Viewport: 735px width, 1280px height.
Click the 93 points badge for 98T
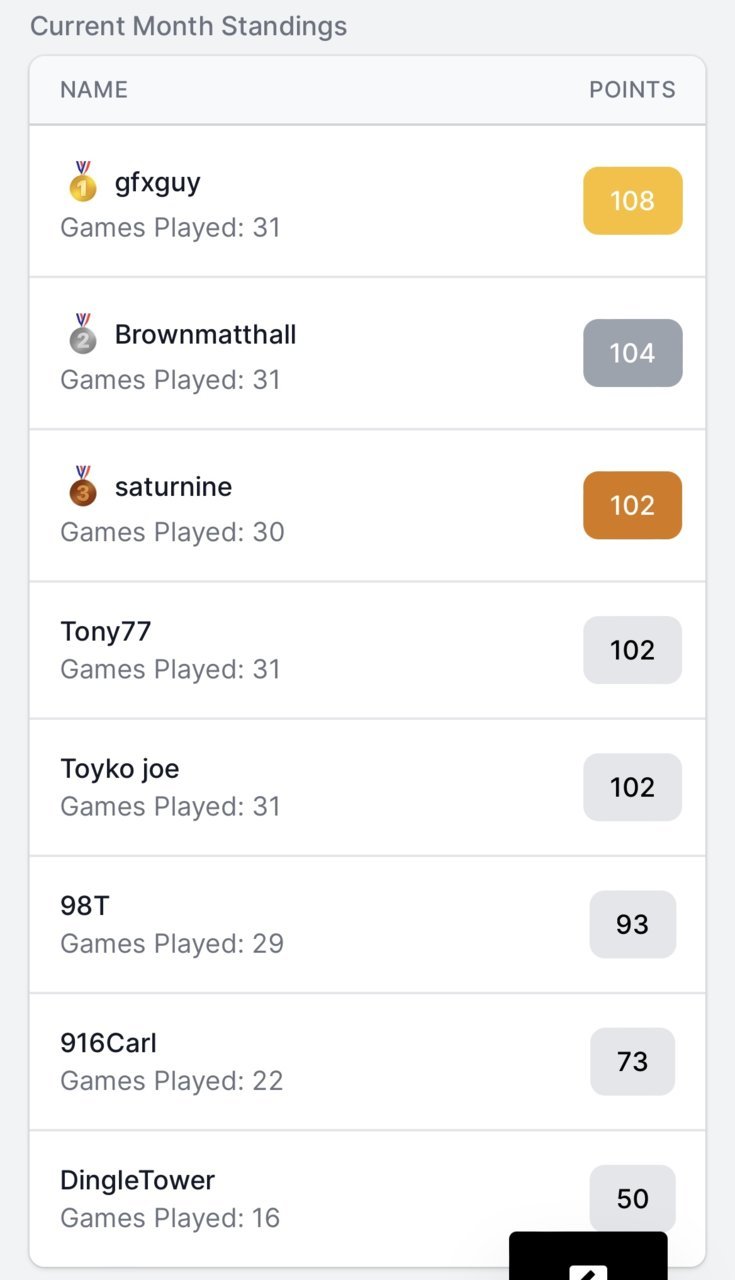coord(633,924)
